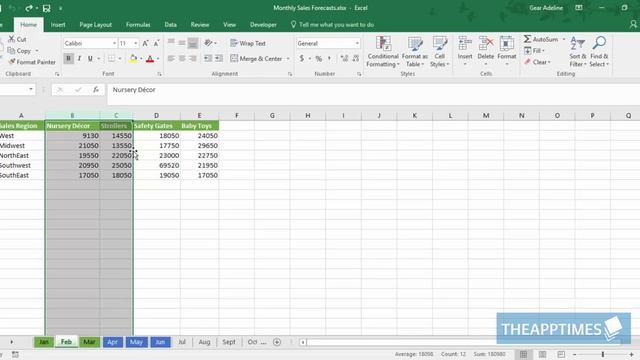Toggle top vertical alignment
This screenshot has height=360, width=640.
(x=171, y=43)
